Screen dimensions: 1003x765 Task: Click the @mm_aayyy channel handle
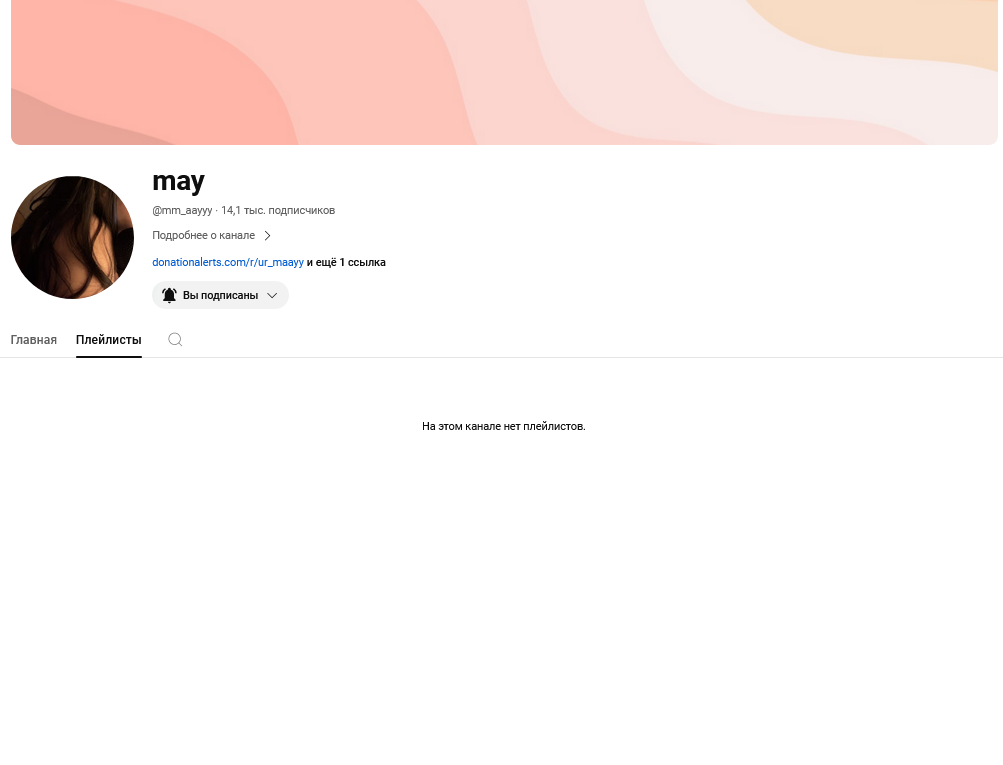(x=182, y=210)
